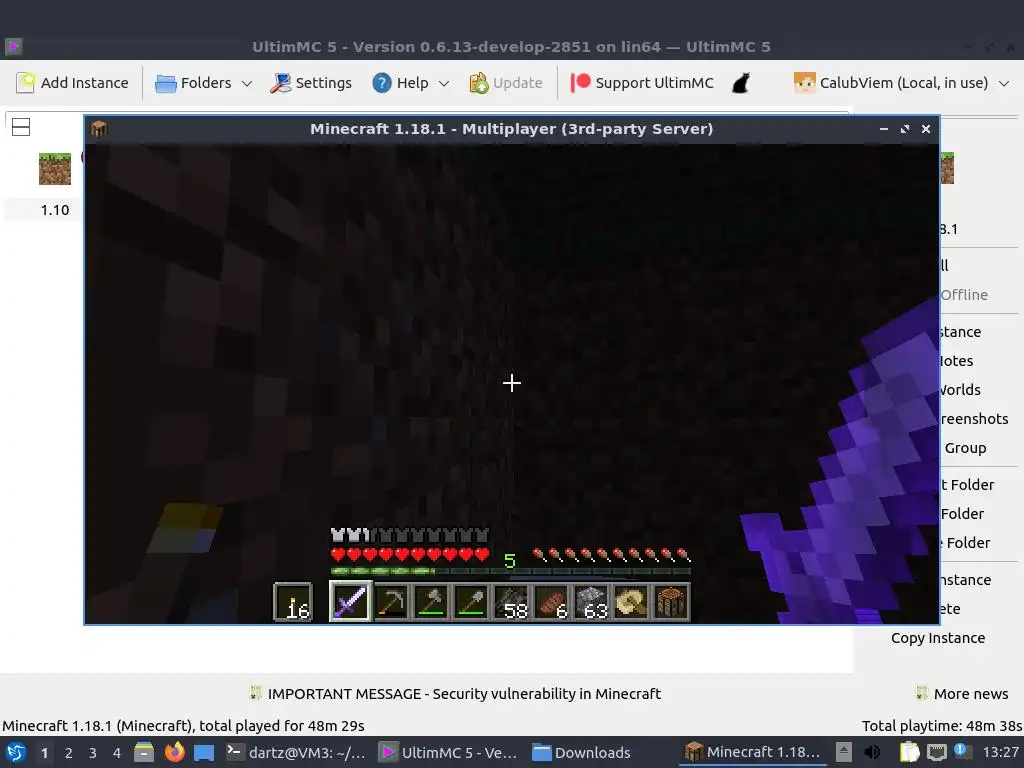Image resolution: width=1024 pixels, height=768 pixels.
Task: Open Support UltimMC Patreon link
Action: 642,83
